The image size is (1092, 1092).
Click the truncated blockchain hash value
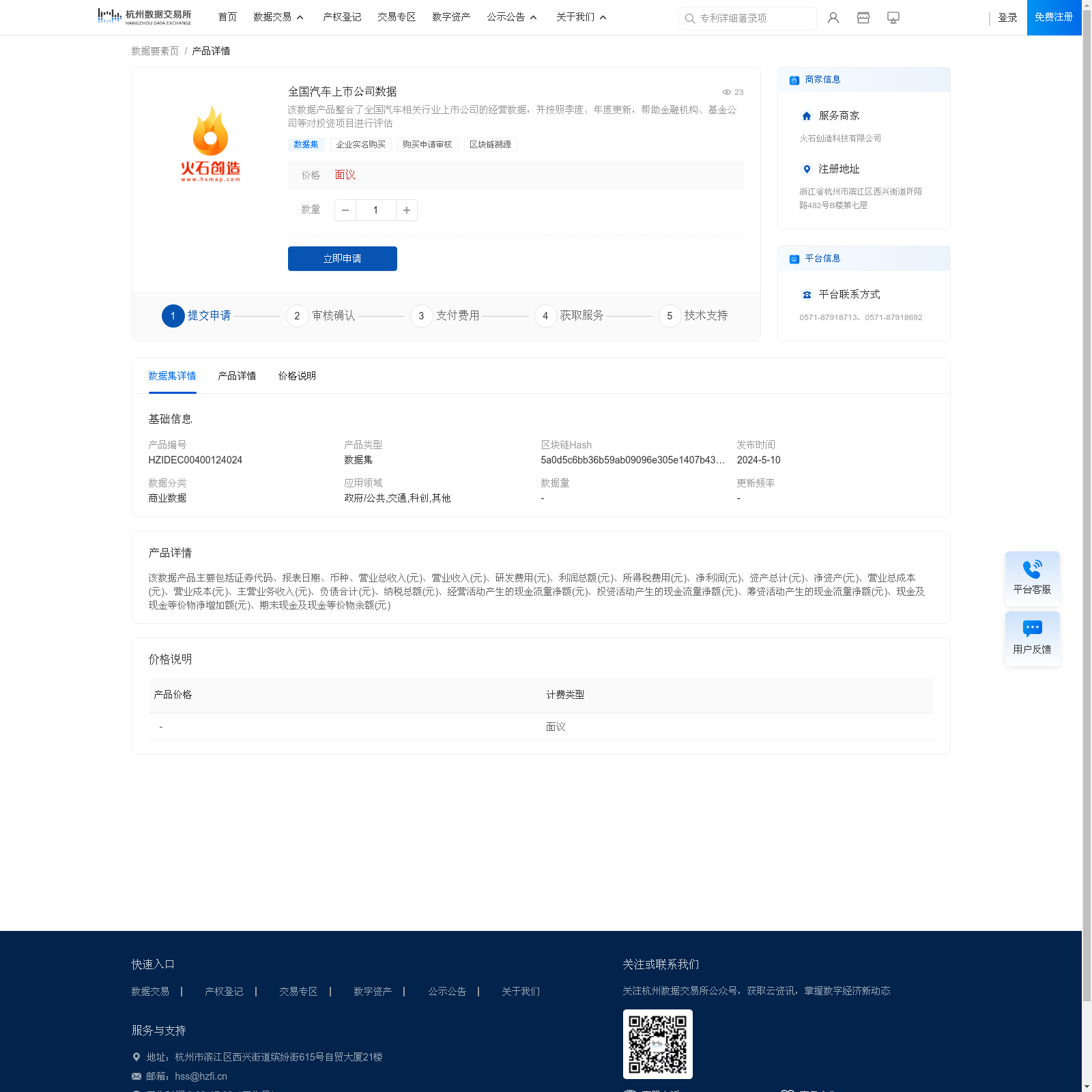click(x=633, y=460)
